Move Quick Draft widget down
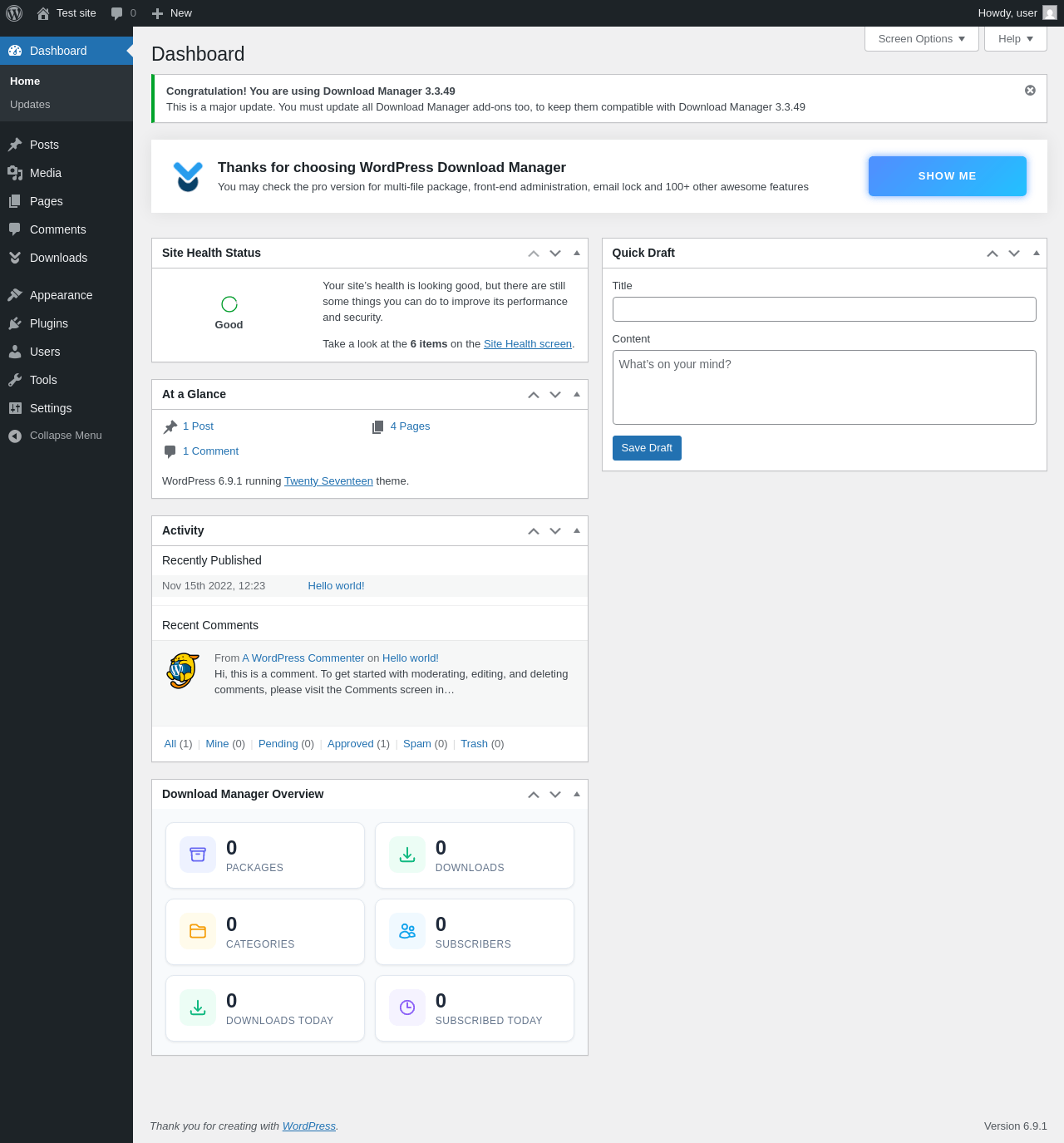This screenshot has height=1143, width=1064. click(1014, 254)
